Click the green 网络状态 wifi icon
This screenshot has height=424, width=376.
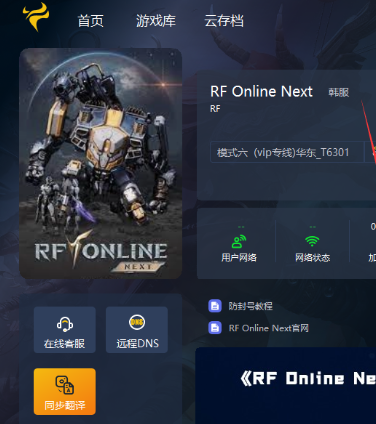(x=312, y=241)
